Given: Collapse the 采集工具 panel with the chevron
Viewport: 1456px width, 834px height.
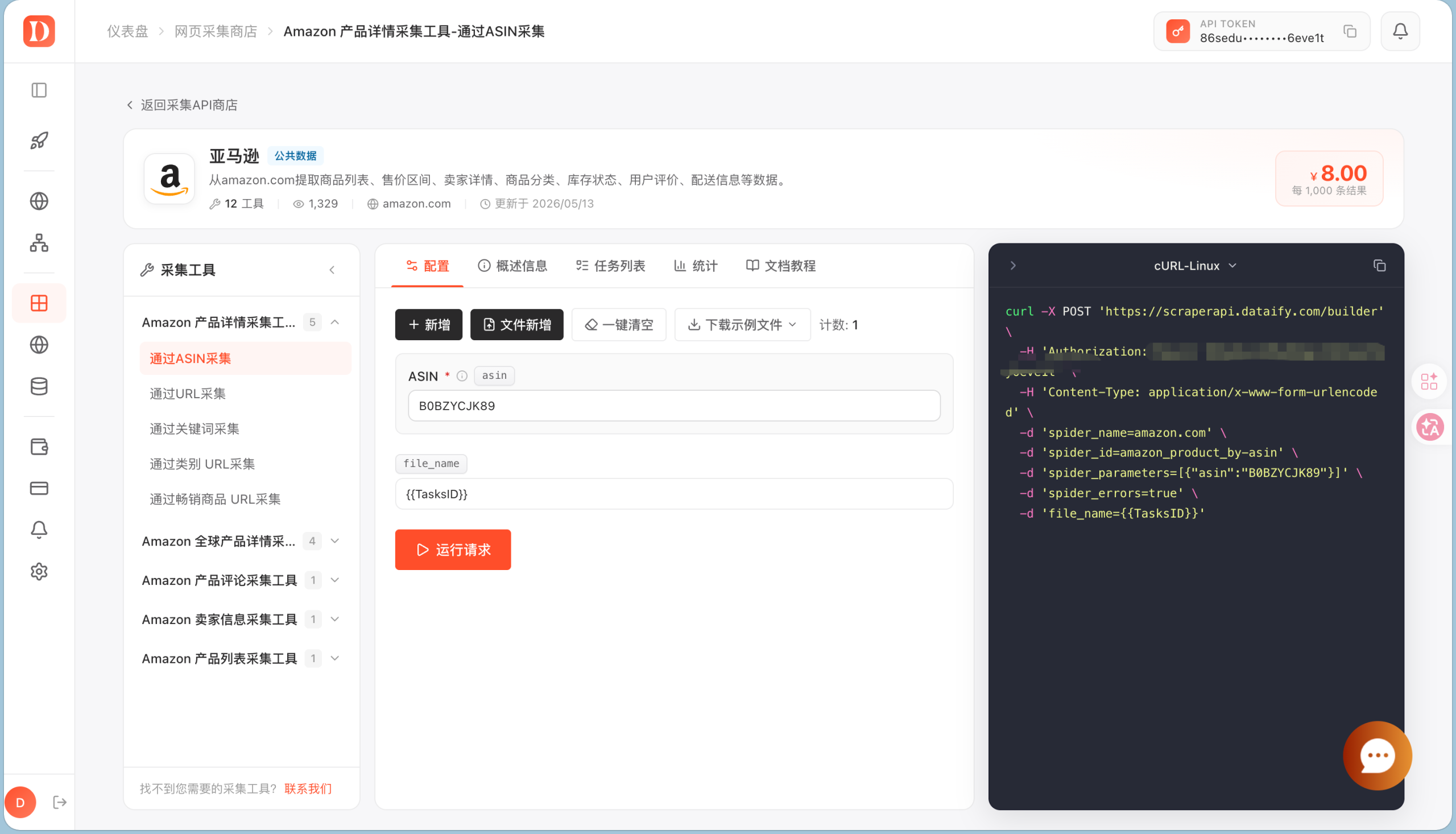Looking at the screenshot, I should coord(332,270).
